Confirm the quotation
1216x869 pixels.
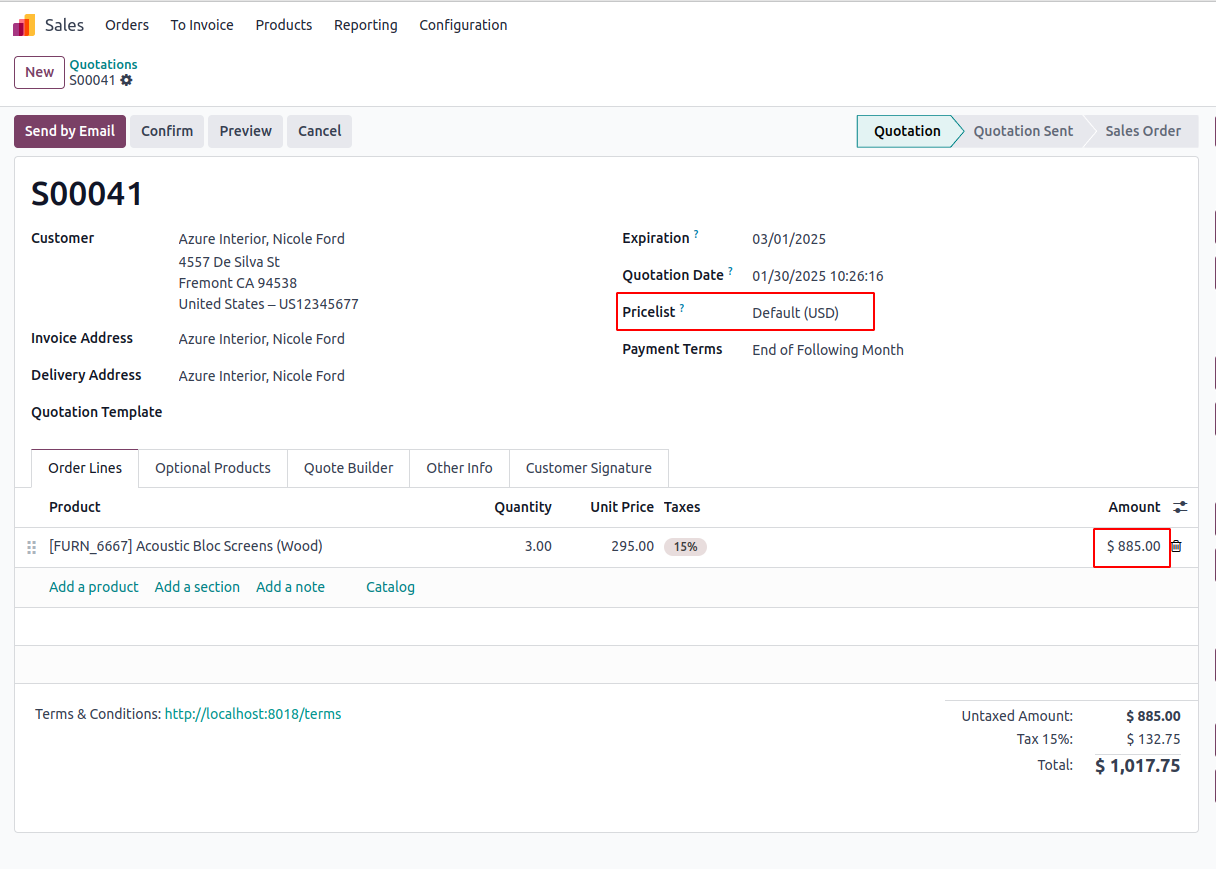[x=167, y=131]
